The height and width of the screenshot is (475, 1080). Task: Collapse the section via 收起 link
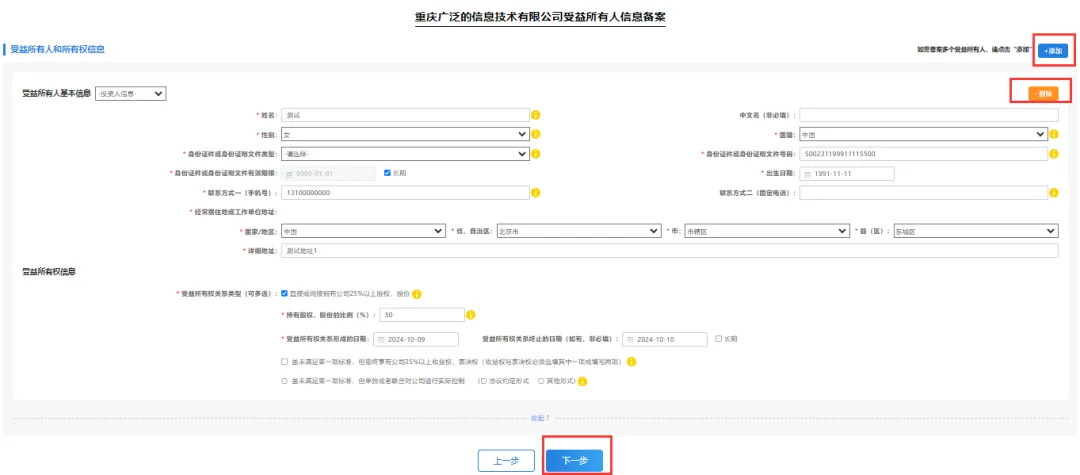coord(539,418)
